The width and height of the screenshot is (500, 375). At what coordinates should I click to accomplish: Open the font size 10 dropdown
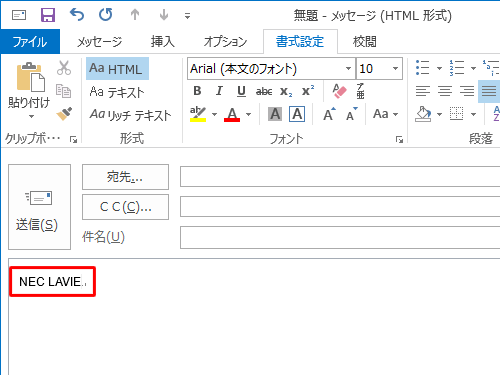click(396, 69)
